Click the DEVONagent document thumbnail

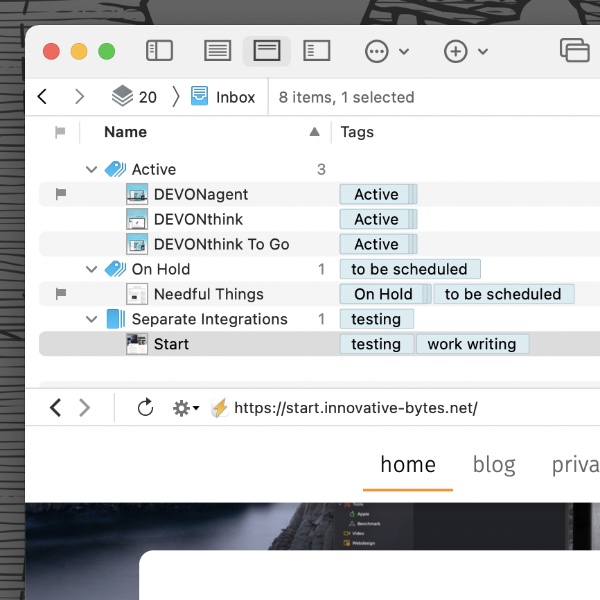coord(137,194)
